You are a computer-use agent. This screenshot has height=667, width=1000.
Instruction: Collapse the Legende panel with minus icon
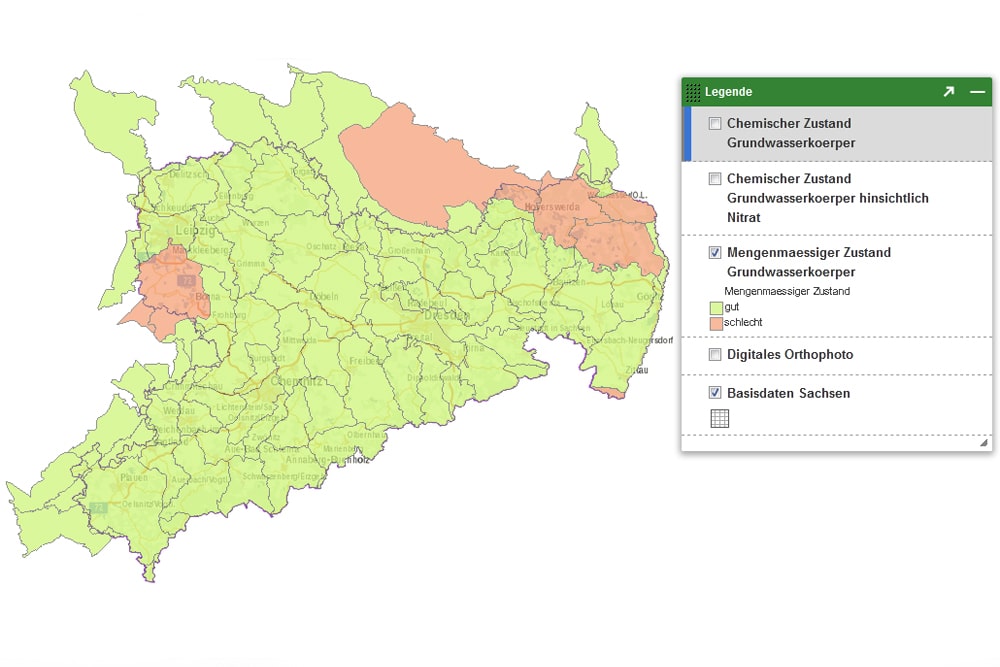tap(977, 92)
